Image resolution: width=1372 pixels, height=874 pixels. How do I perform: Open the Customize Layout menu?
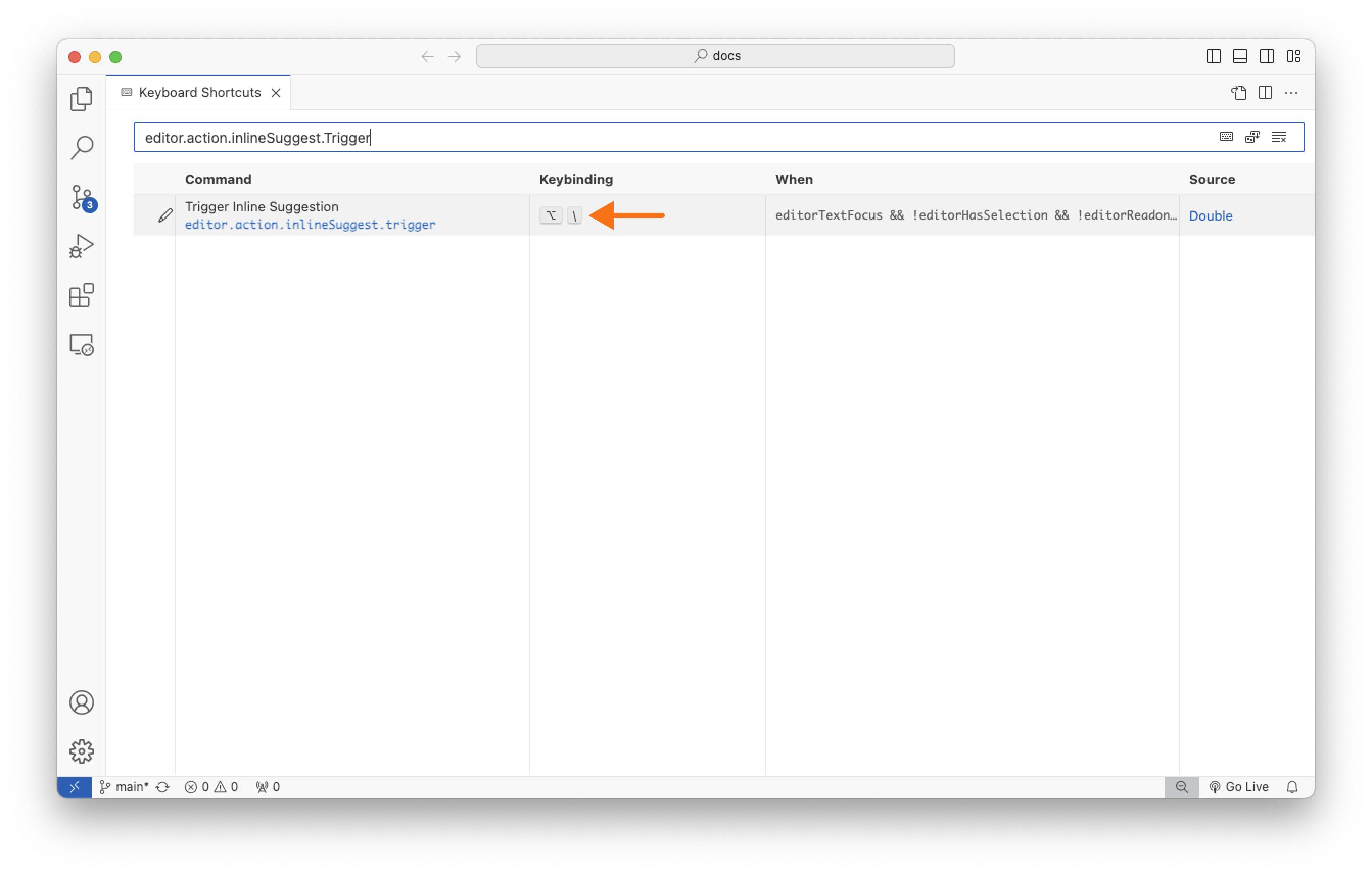tap(1293, 56)
